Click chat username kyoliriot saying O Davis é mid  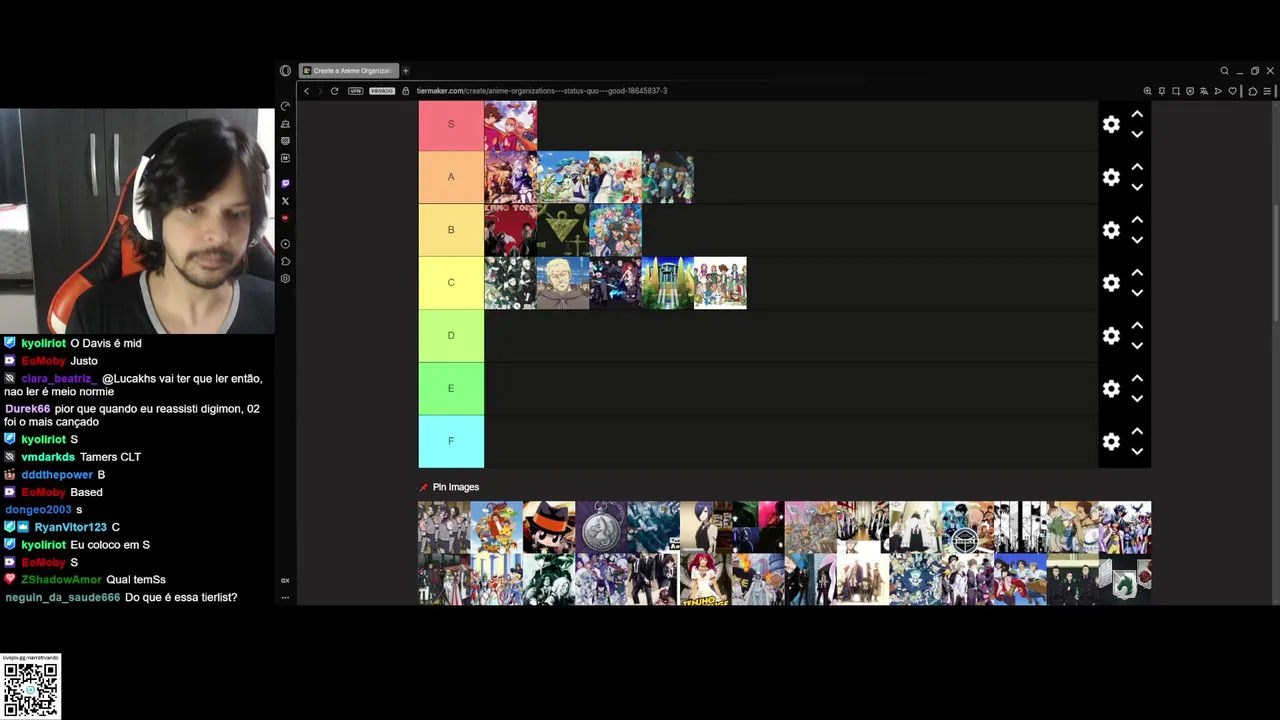(x=44, y=343)
